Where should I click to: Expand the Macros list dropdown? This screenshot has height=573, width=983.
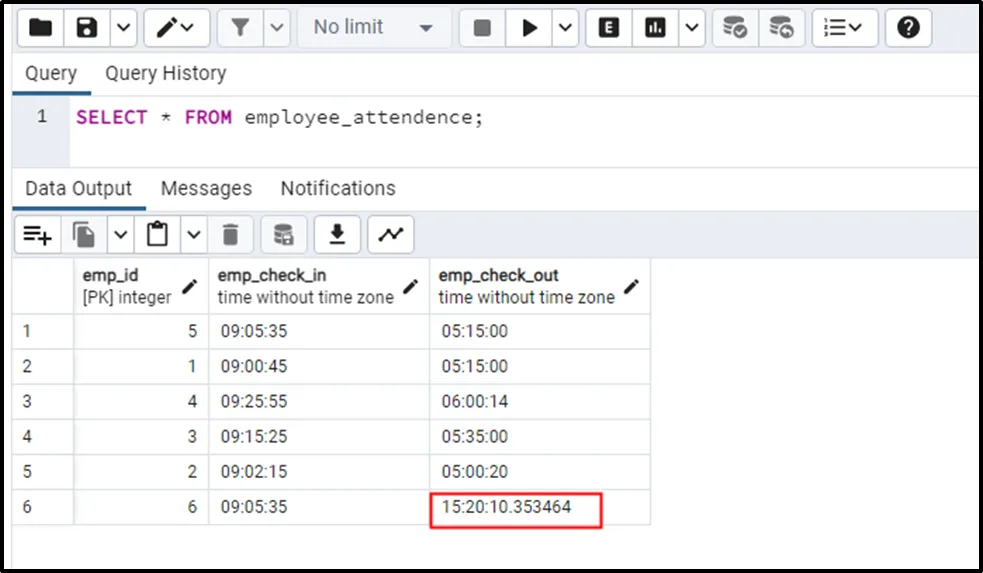(845, 27)
